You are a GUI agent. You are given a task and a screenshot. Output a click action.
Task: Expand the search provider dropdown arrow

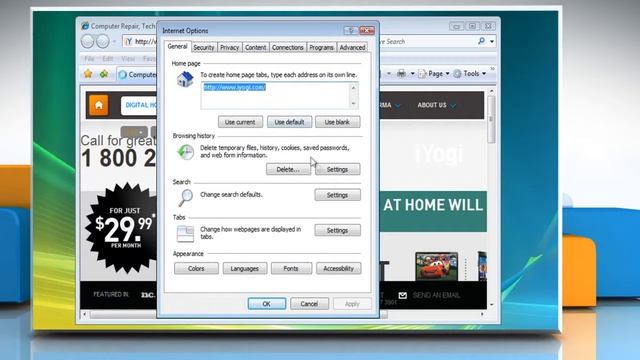tap(492, 42)
